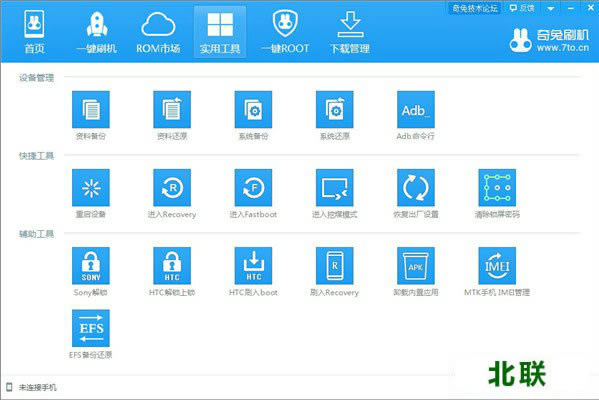Screen dimensions: 599x400
Task: Go to the ROM市场 tab
Action: 158,32
